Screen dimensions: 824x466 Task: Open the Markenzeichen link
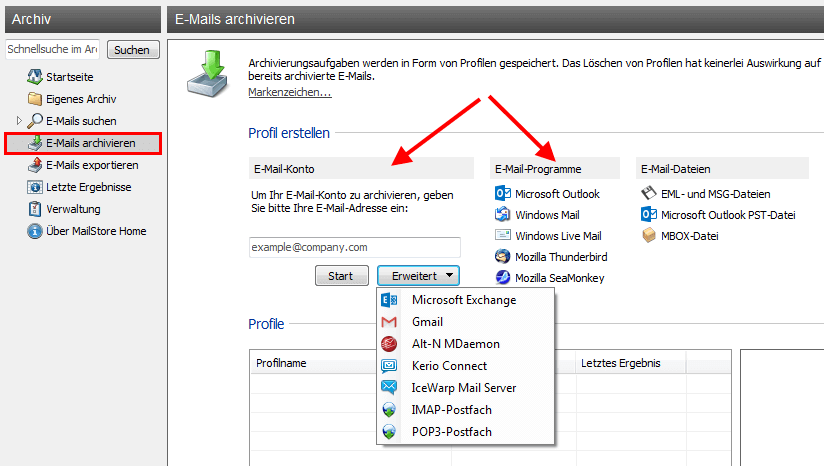click(x=289, y=92)
